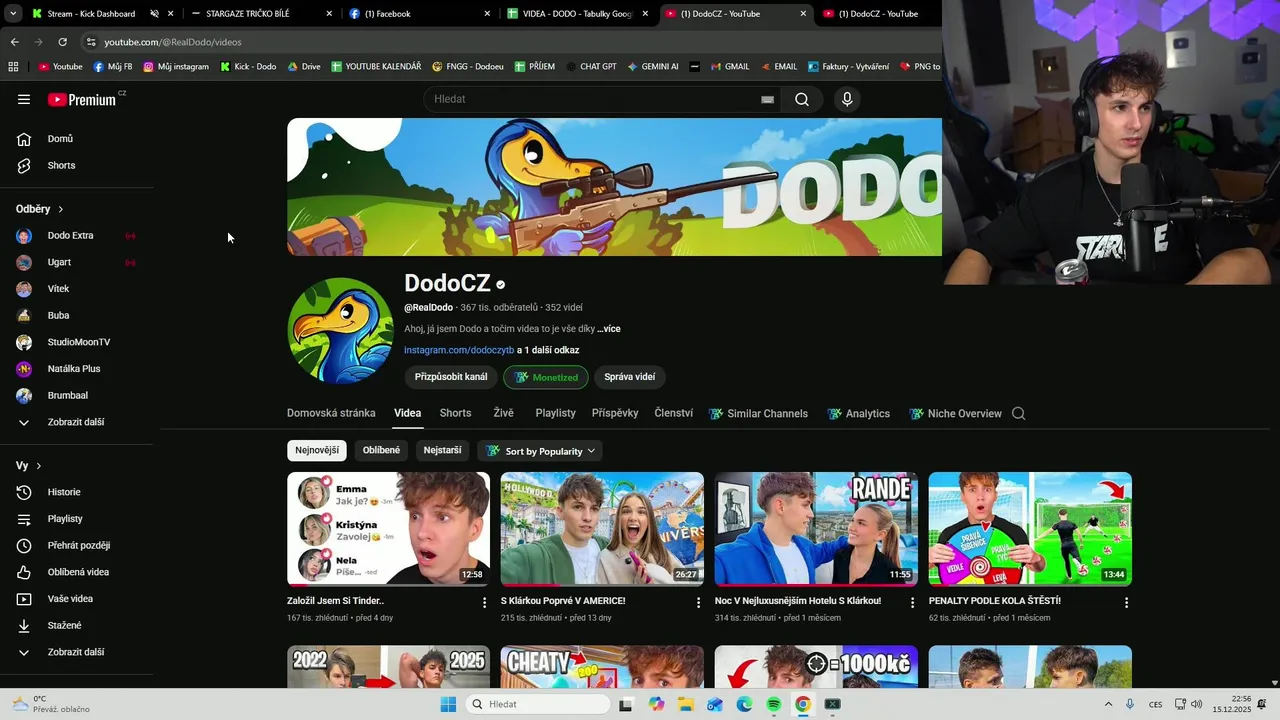Expand the Odběry section header
The width and height of the screenshot is (1280, 720).
[40, 209]
